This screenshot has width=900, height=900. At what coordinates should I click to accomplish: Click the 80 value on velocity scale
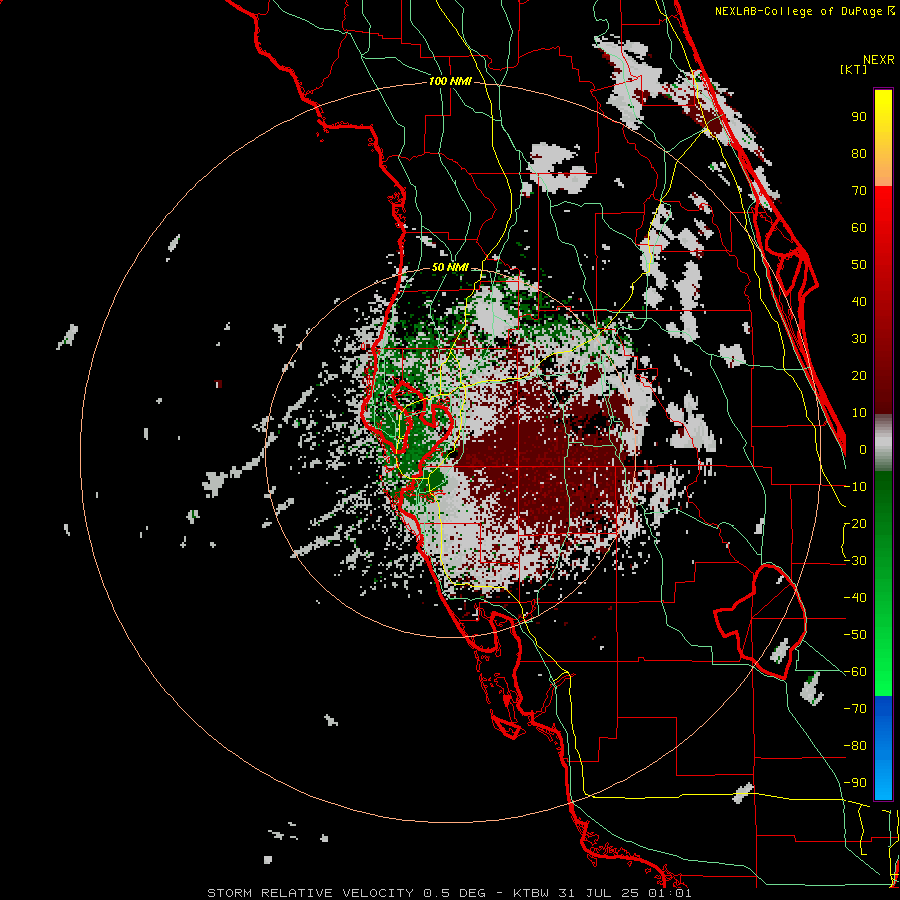(859, 154)
